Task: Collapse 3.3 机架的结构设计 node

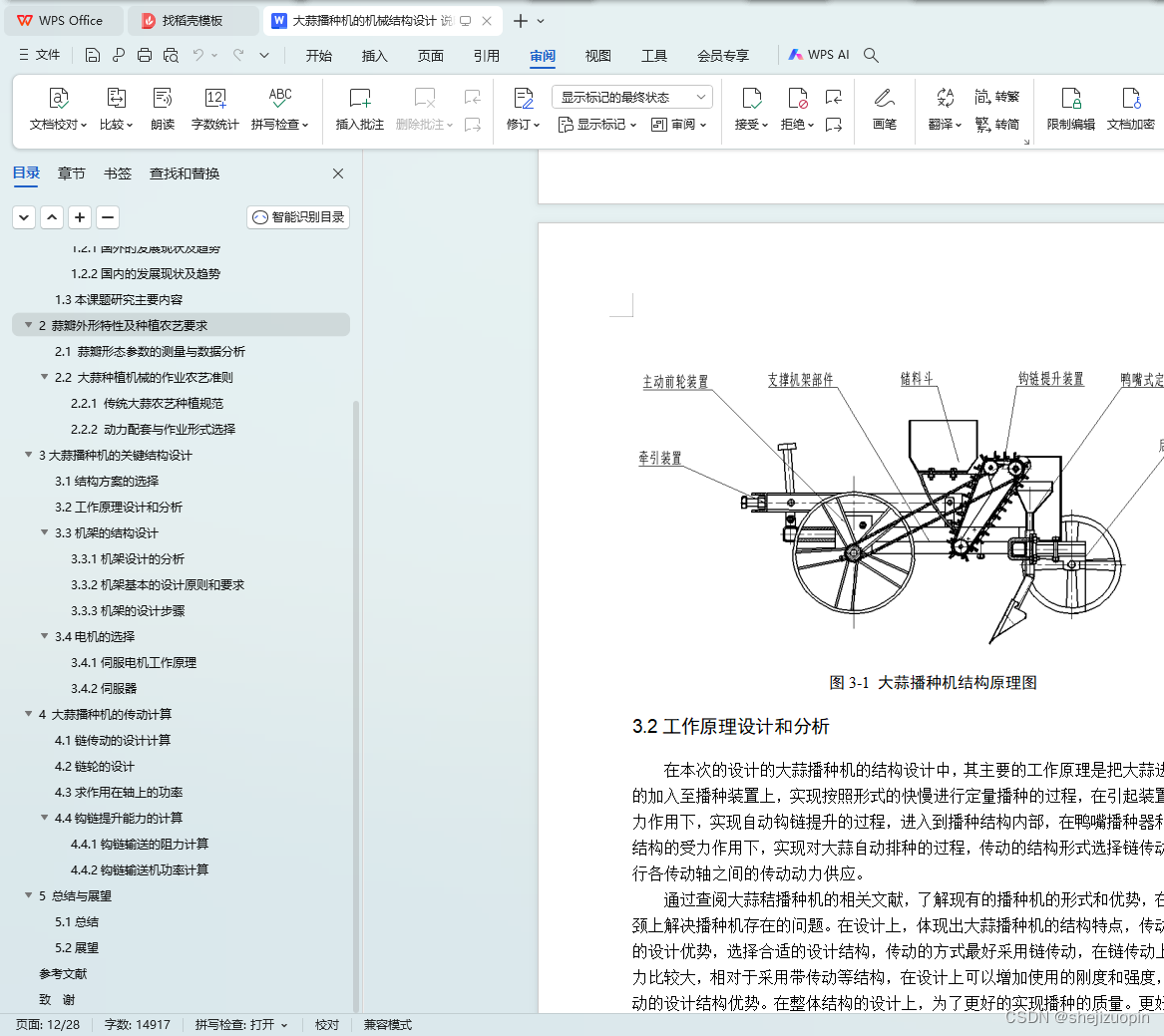Action: tap(45, 532)
